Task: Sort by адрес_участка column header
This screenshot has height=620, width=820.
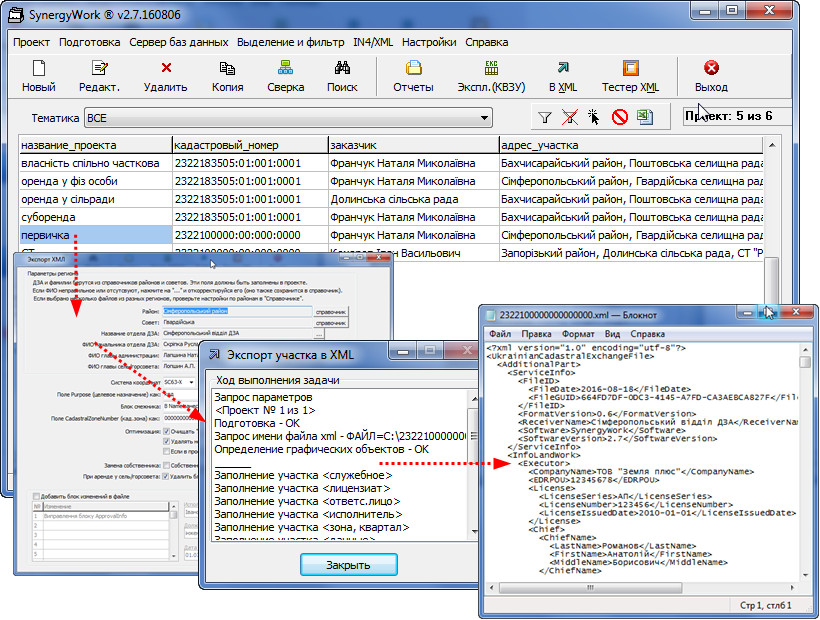Action: 631,145
